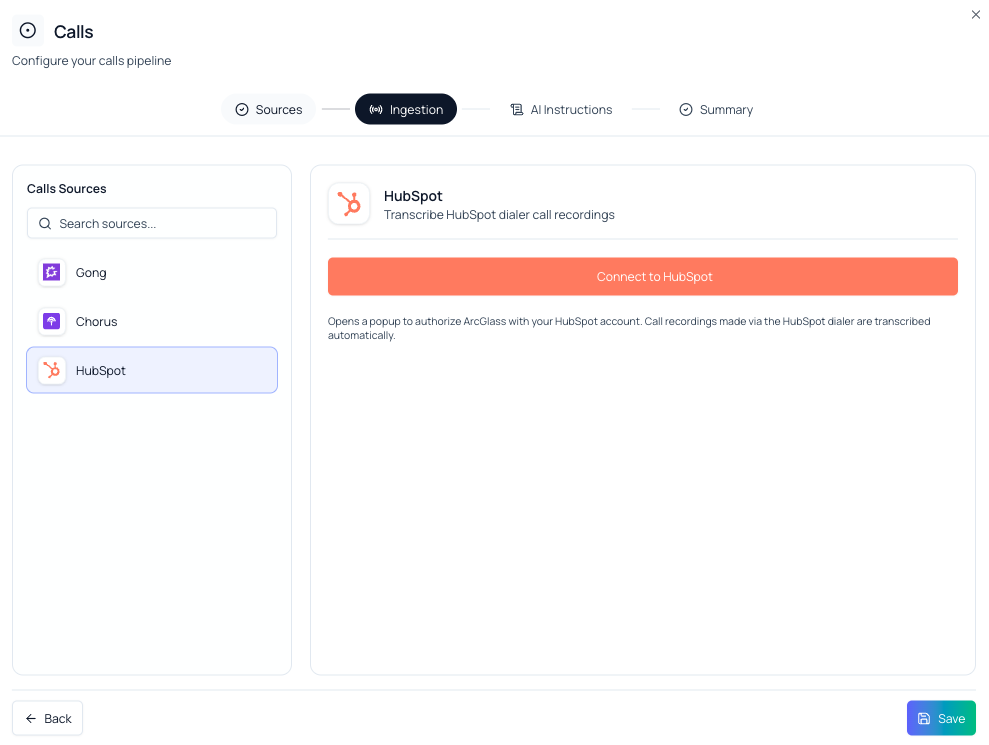Image resolution: width=989 pixels, height=745 pixels.
Task: Click the Calls target icon in header
Action: point(28,30)
